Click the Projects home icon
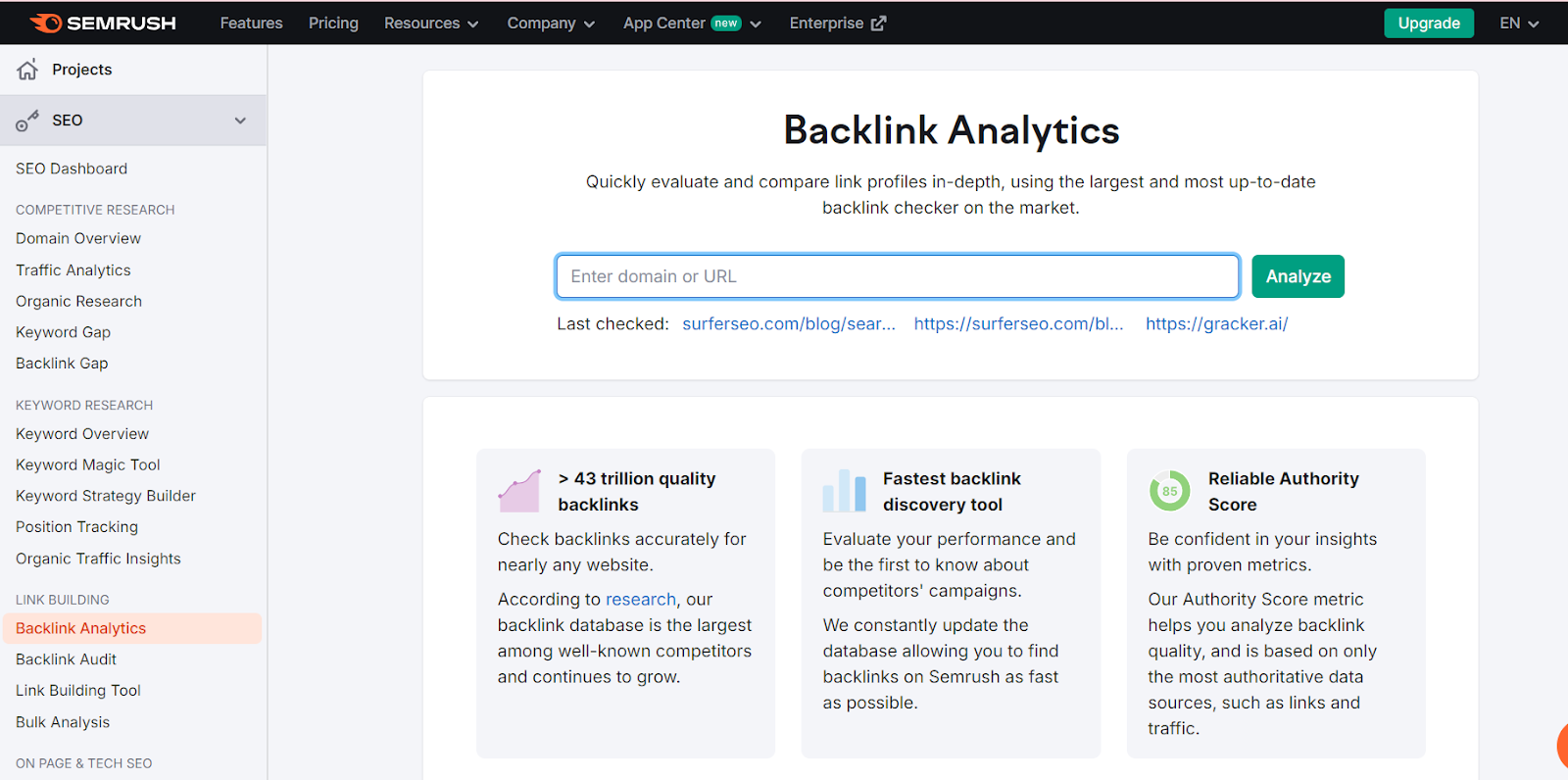 point(27,70)
